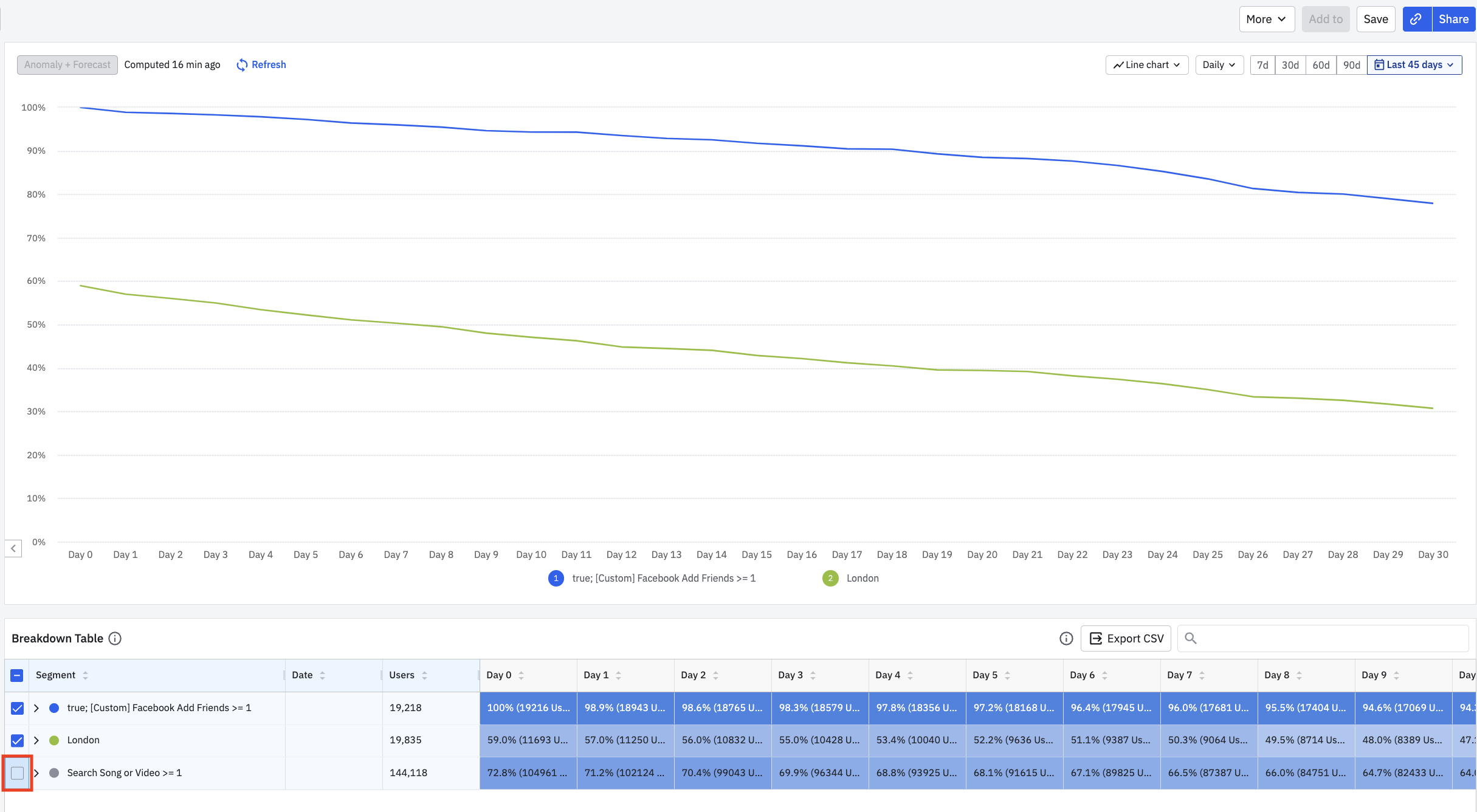
Task: Sort by the Day 0 column arrows
Action: [x=521, y=675]
